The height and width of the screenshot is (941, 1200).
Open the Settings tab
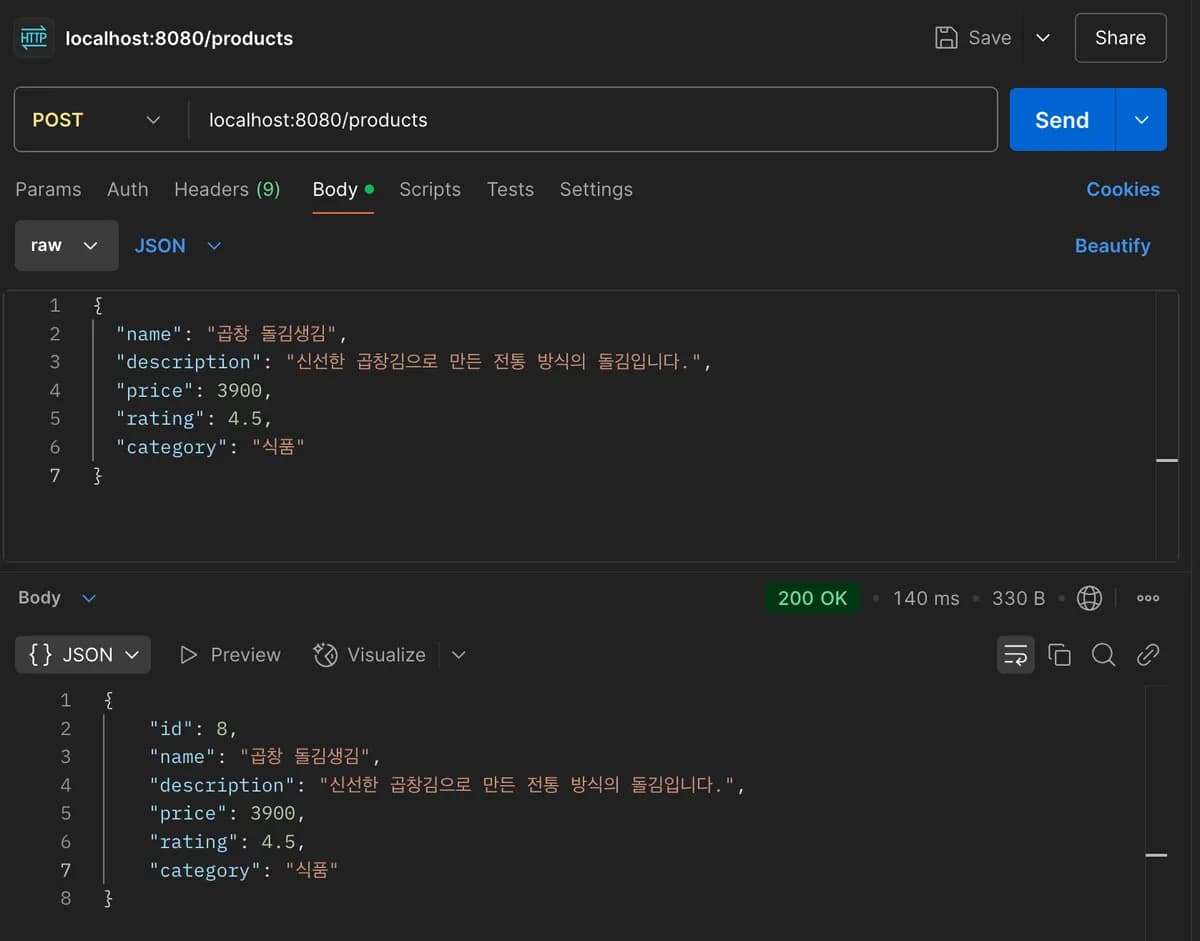(x=596, y=189)
